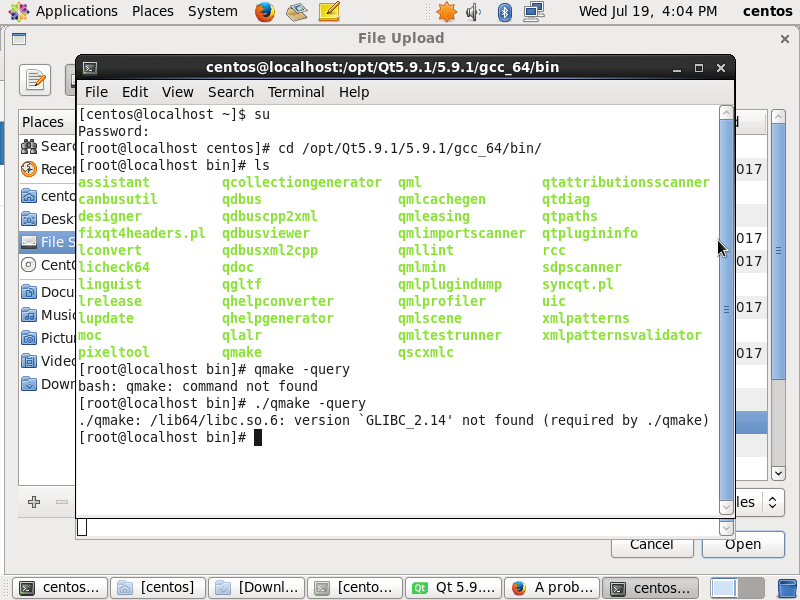Click the File Upload list scrollbar thumb
800x600 pixels.
coord(778,251)
